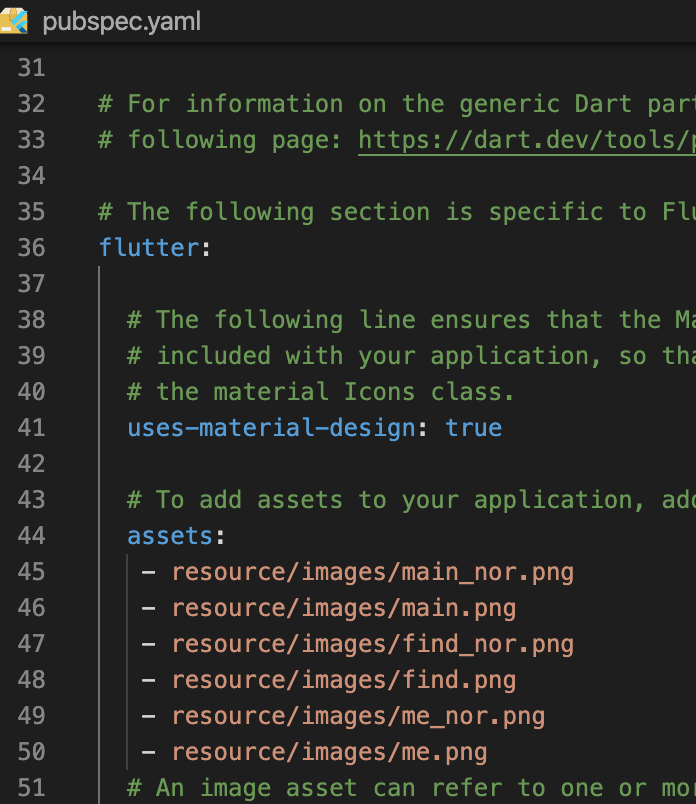Click the 'flutter' key on line 36
This screenshot has width=696, height=804.
click(148, 248)
